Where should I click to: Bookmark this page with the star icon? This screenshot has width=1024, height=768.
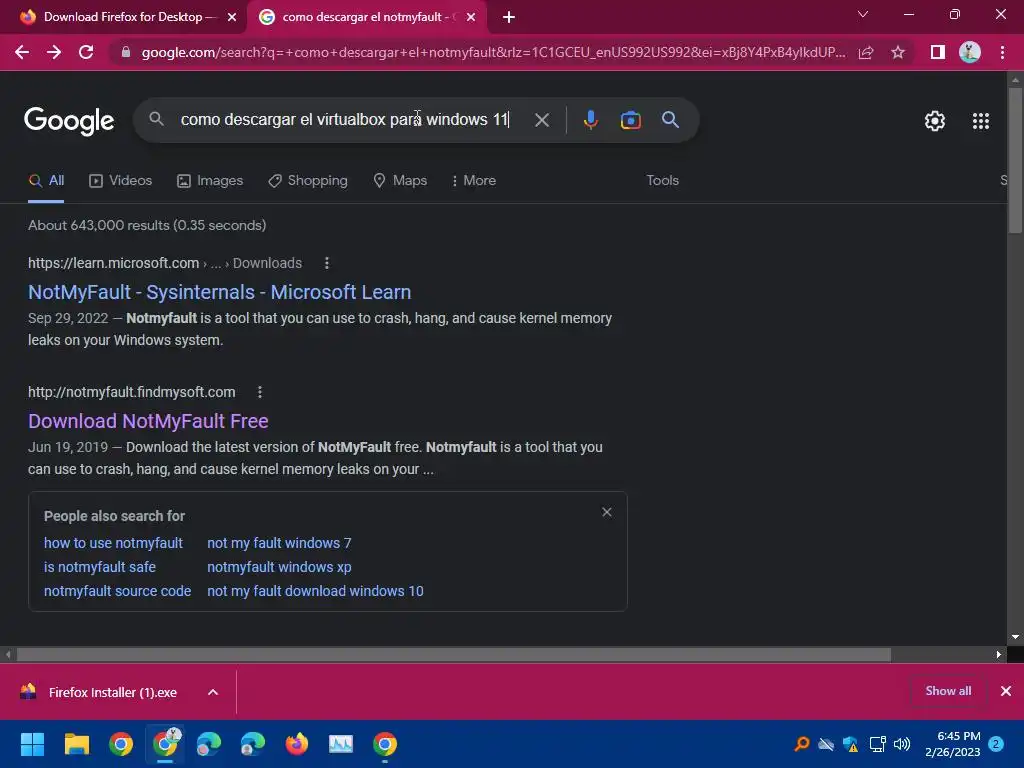click(x=898, y=52)
